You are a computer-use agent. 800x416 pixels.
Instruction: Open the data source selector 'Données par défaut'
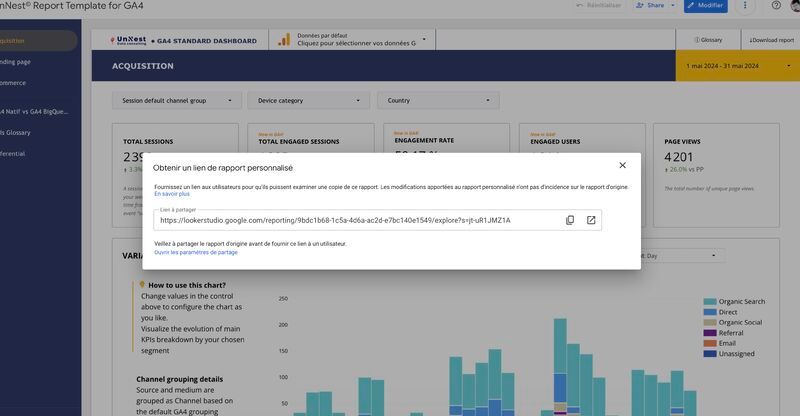pos(352,40)
